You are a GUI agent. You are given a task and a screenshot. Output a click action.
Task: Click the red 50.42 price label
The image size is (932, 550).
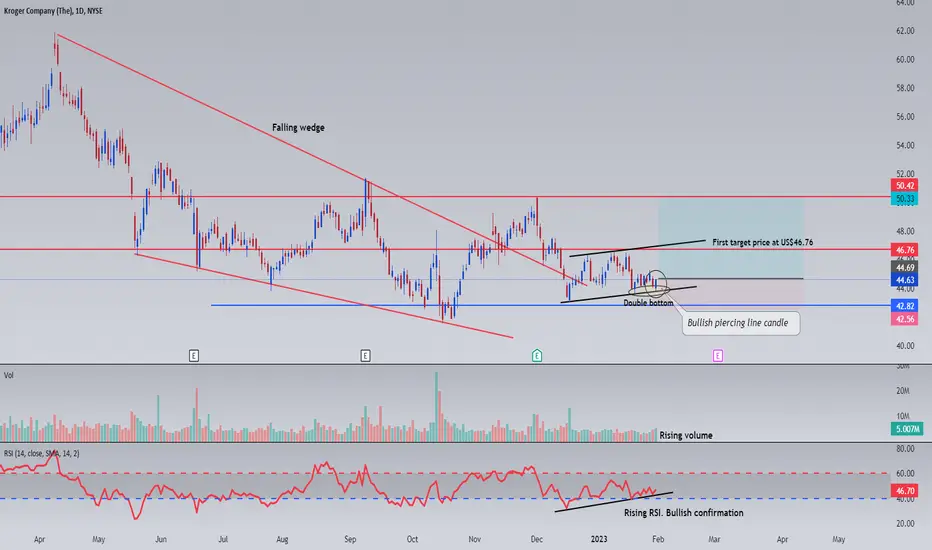tap(904, 186)
